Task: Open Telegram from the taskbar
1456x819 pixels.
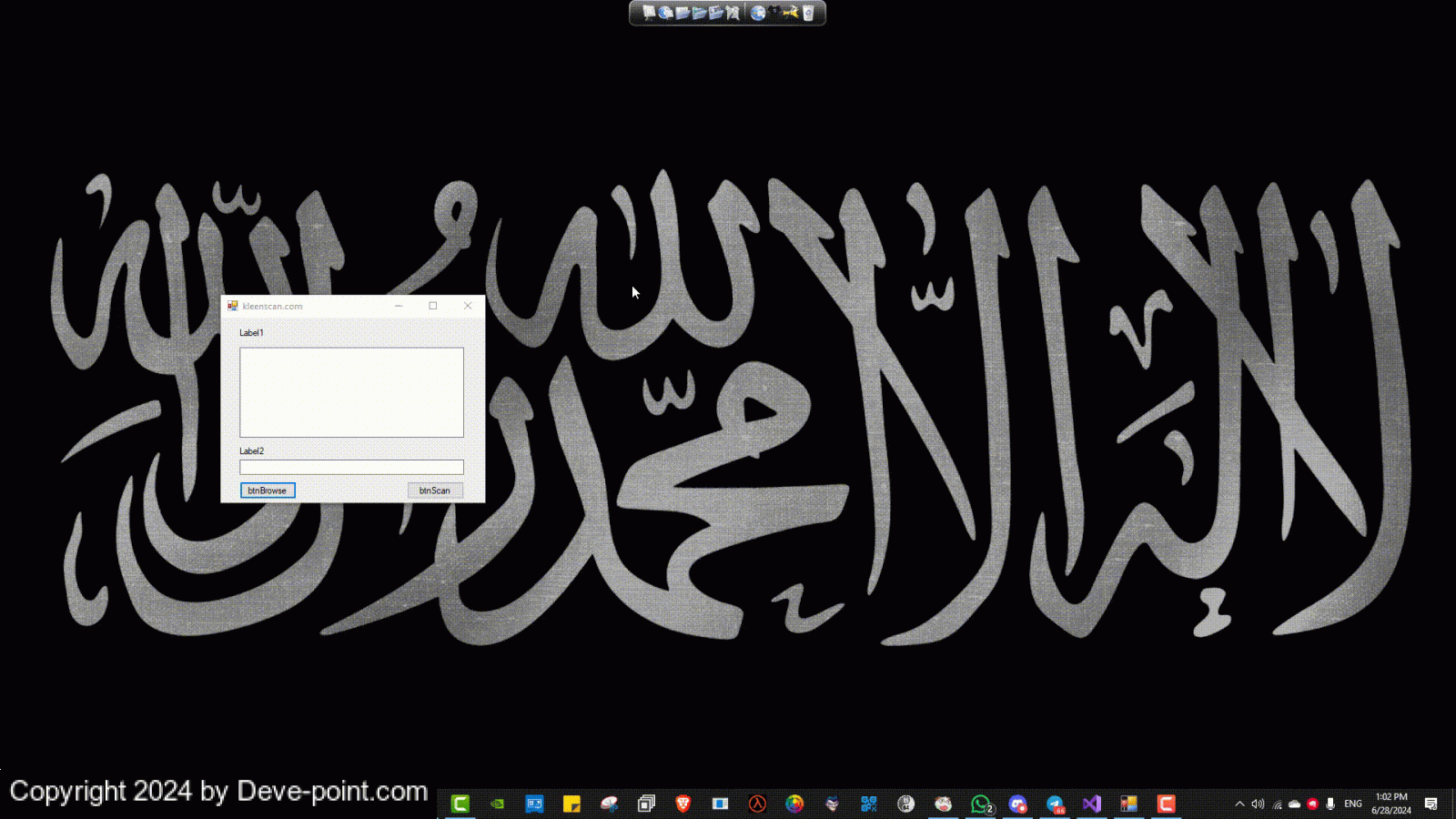Action: coord(1055,804)
